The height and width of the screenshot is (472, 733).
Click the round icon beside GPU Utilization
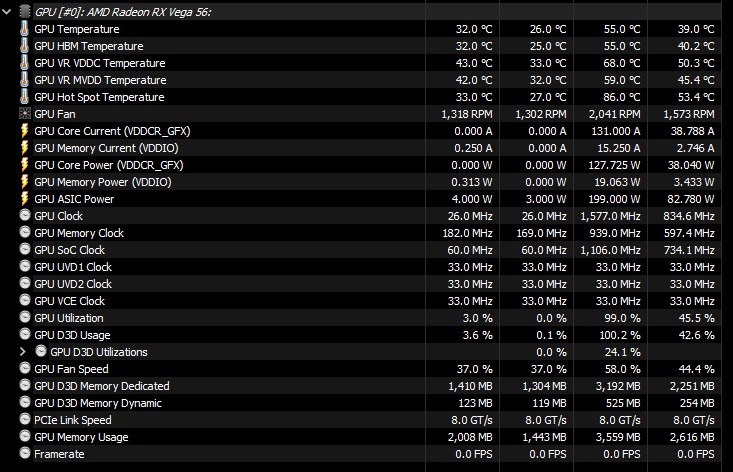(25, 317)
